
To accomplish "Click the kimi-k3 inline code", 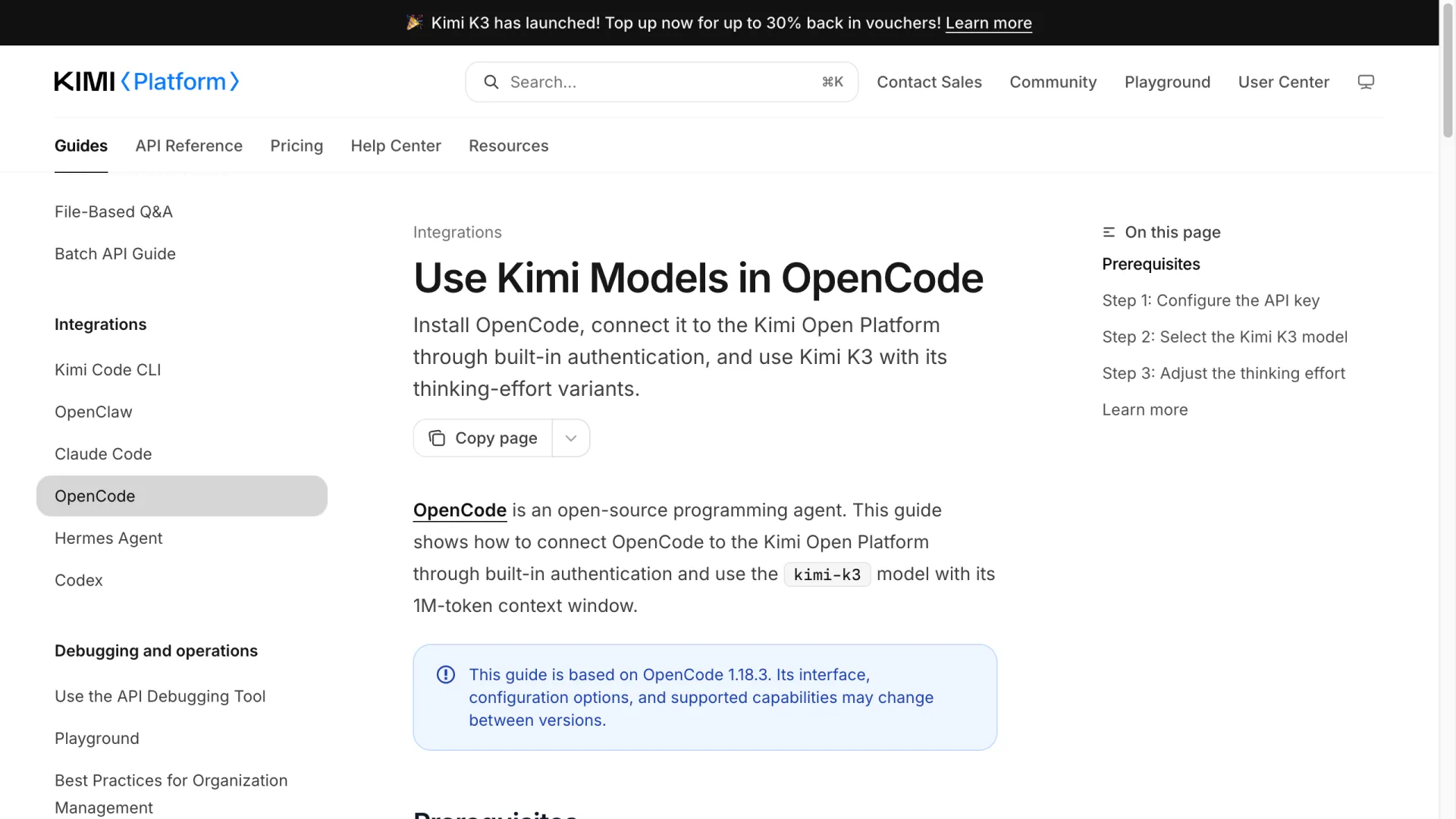I will [827, 575].
